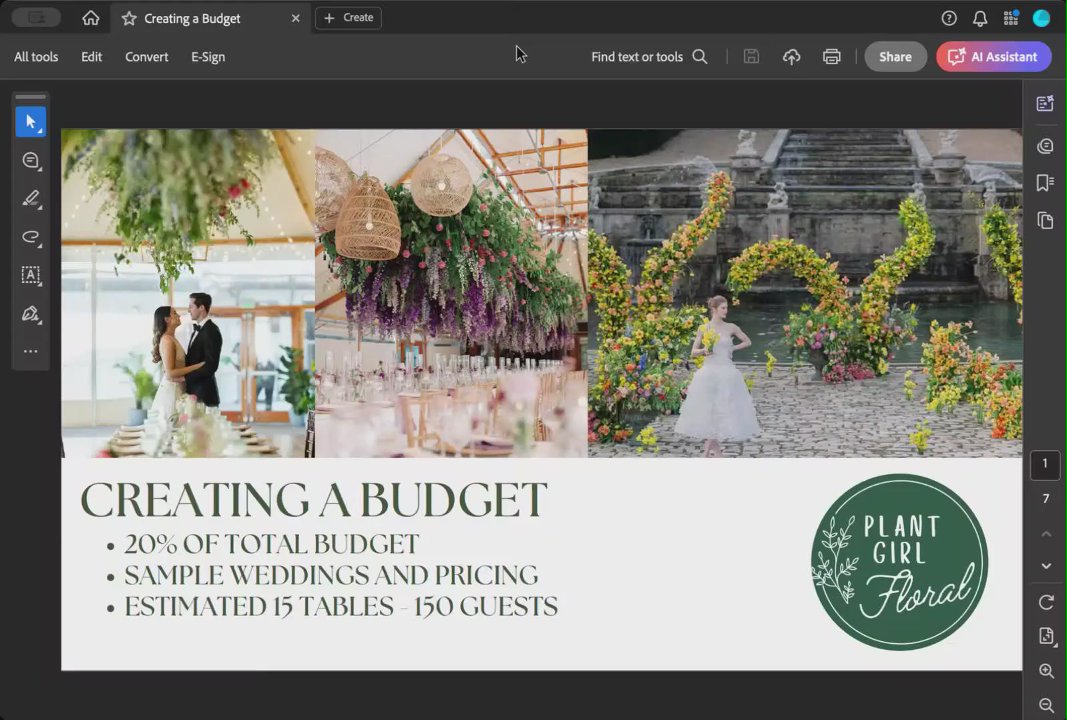The image size is (1067, 720).
Task: Select the freehand Draw loop tool
Action: tap(31, 237)
